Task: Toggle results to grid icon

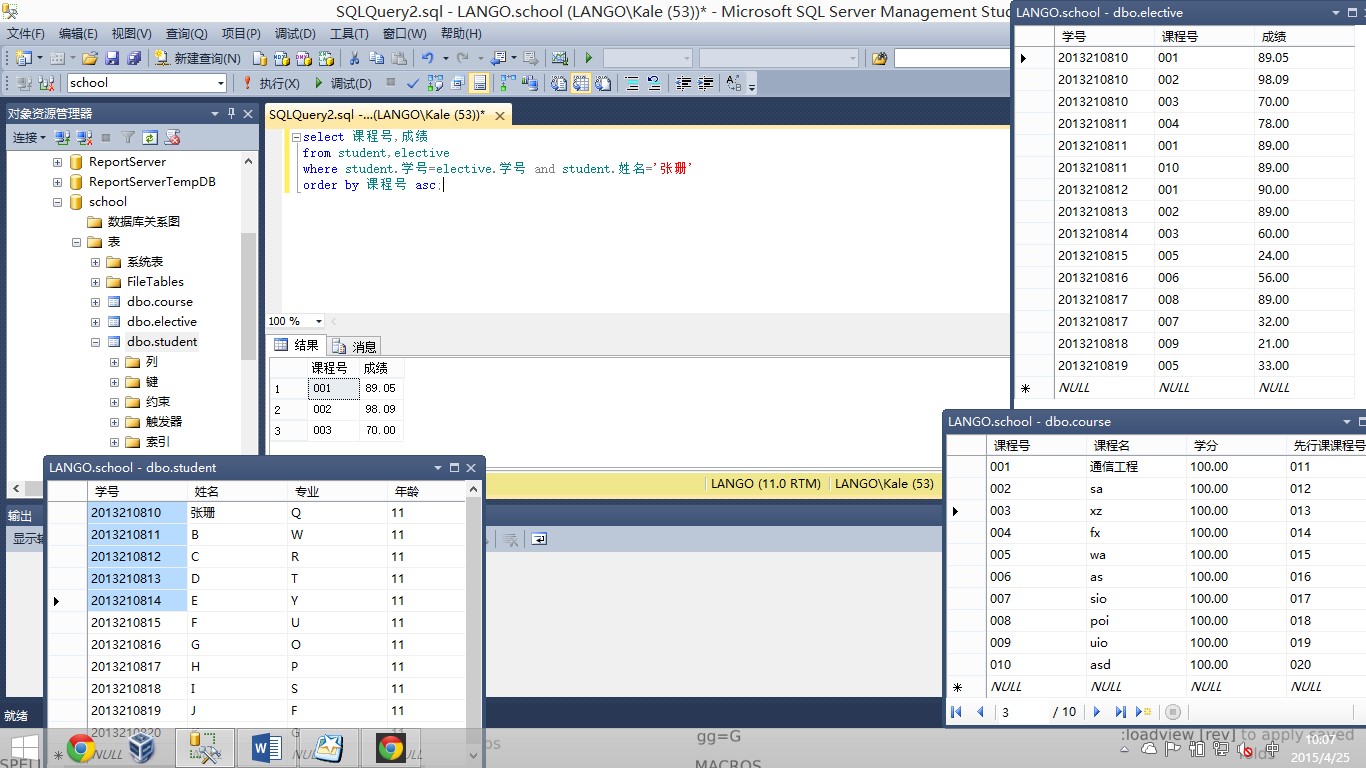Action: [581, 83]
